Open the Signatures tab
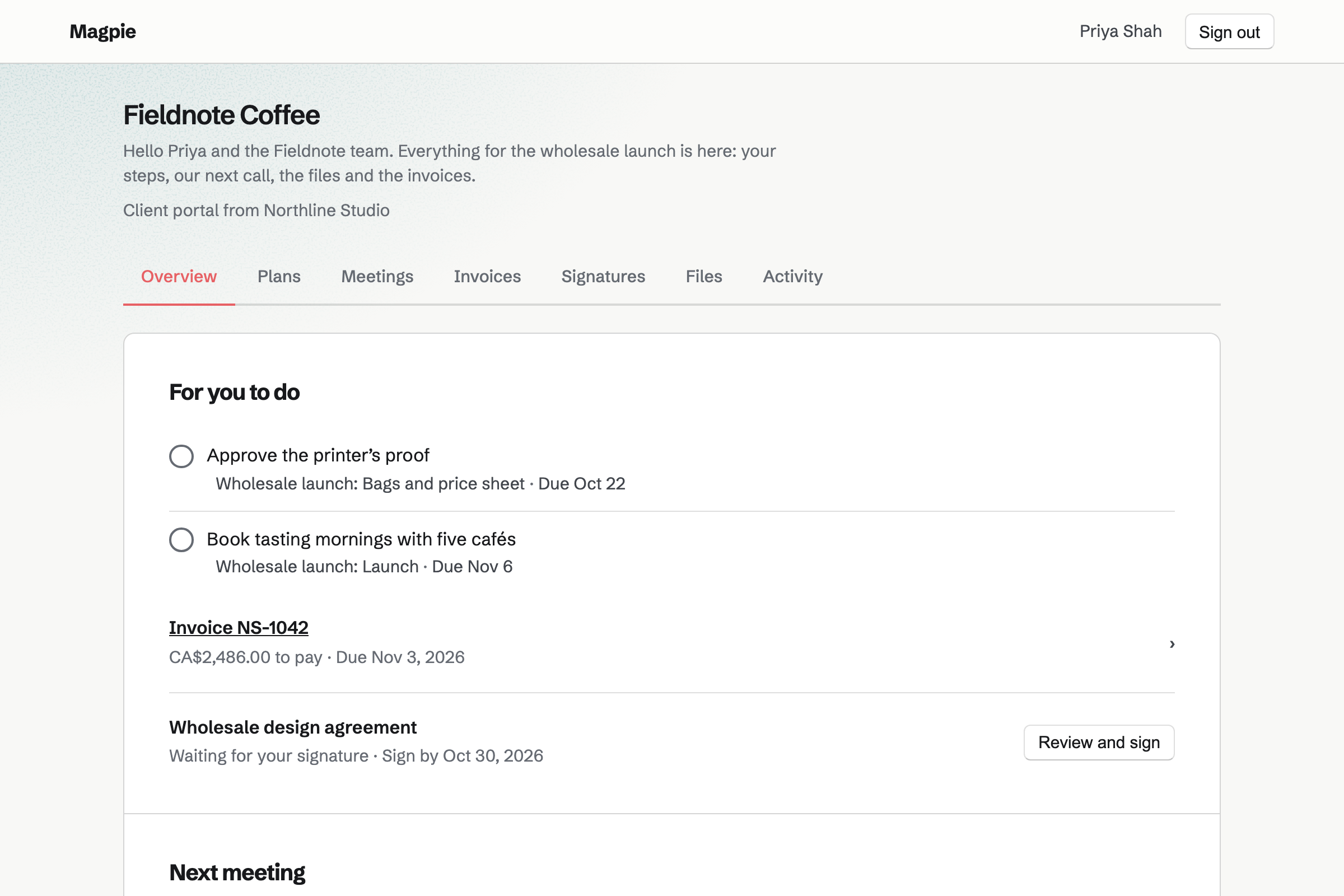The width and height of the screenshot is (1344, 896). coord(603,277)
